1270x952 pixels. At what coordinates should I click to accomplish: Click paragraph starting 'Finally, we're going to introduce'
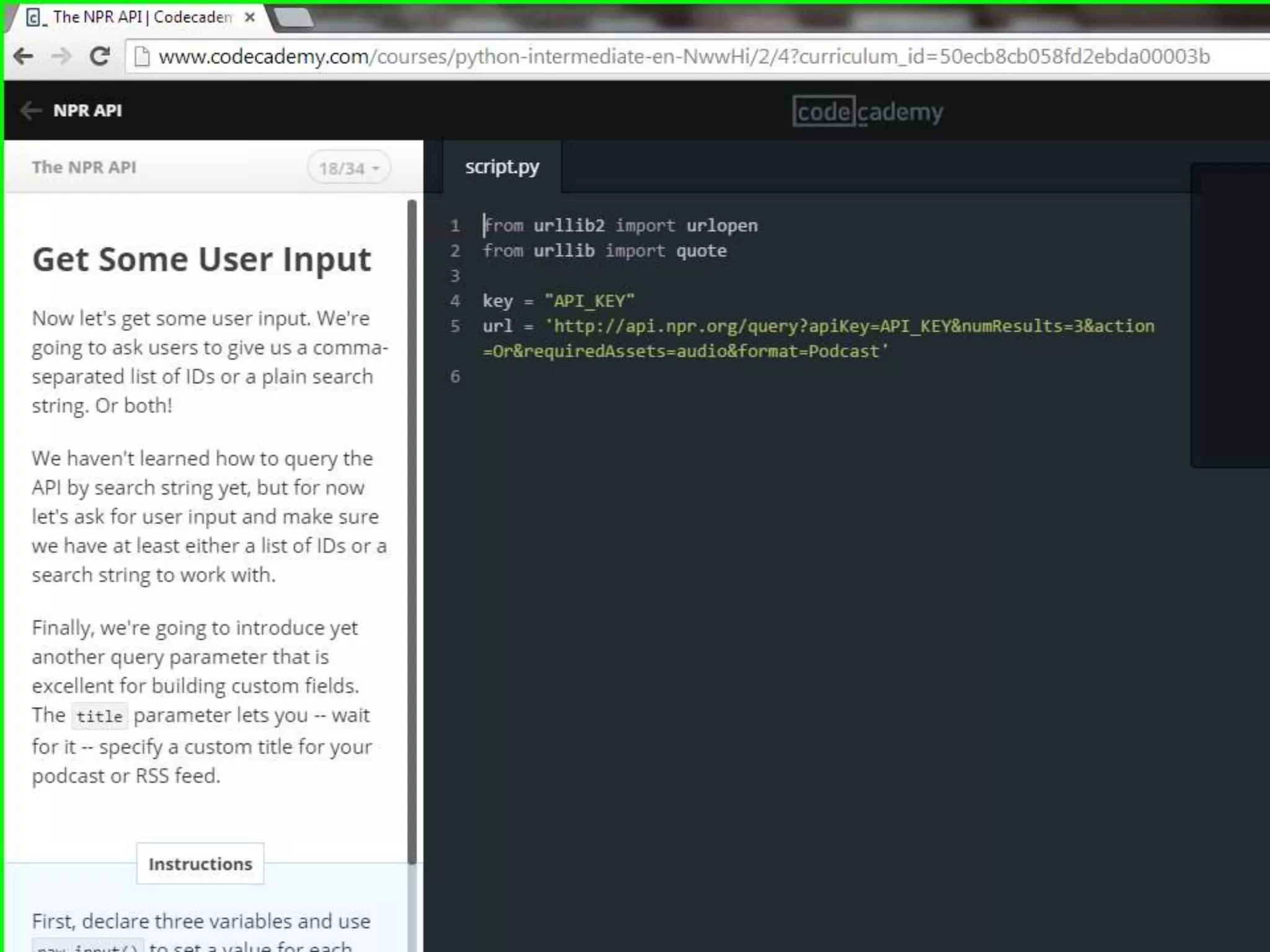coord(202,701)
